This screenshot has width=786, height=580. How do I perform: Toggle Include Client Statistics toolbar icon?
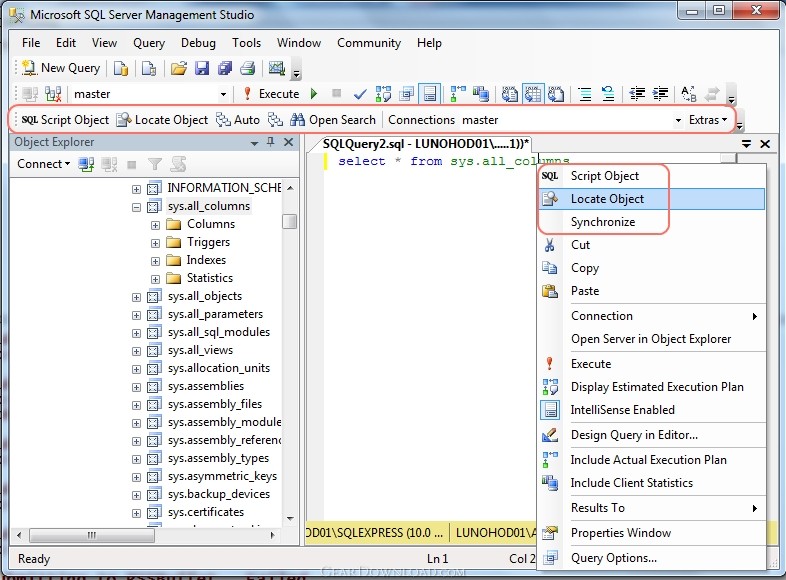tap(481, 94)
